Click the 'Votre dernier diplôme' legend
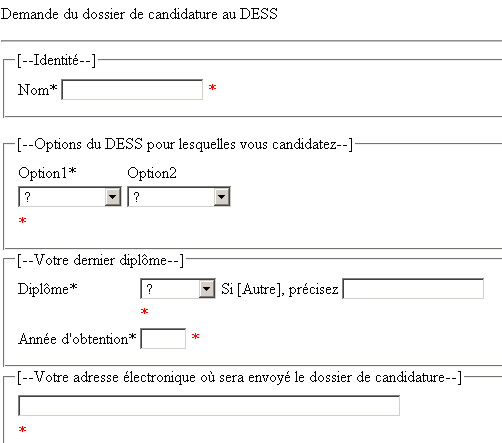The height and width of the screenshot is (443, 502). [100, 260]
